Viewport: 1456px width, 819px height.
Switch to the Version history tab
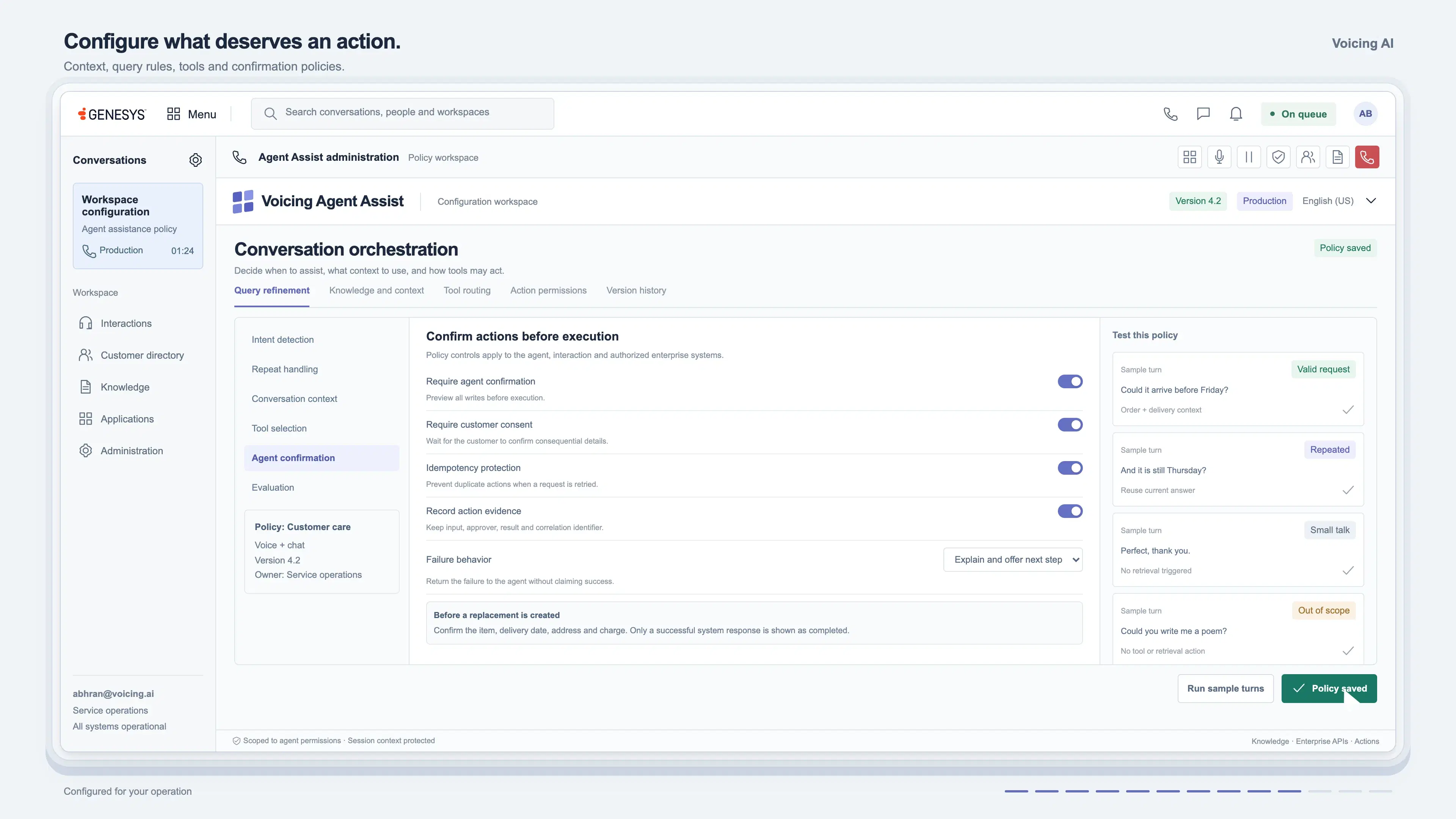tap(636, 290)
